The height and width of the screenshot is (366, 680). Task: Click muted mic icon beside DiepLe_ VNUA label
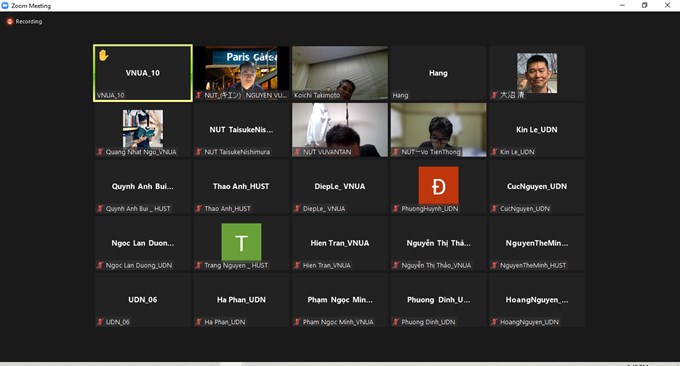click(x=298, y=209)
